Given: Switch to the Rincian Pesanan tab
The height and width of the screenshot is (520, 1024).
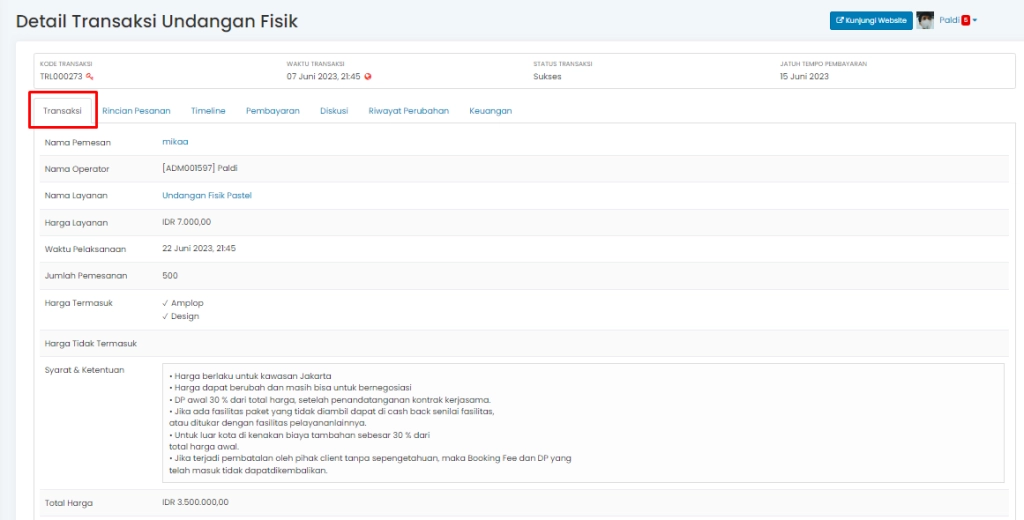Looking at the screenshot, I should pyautogui.click(x=136, y=111).
